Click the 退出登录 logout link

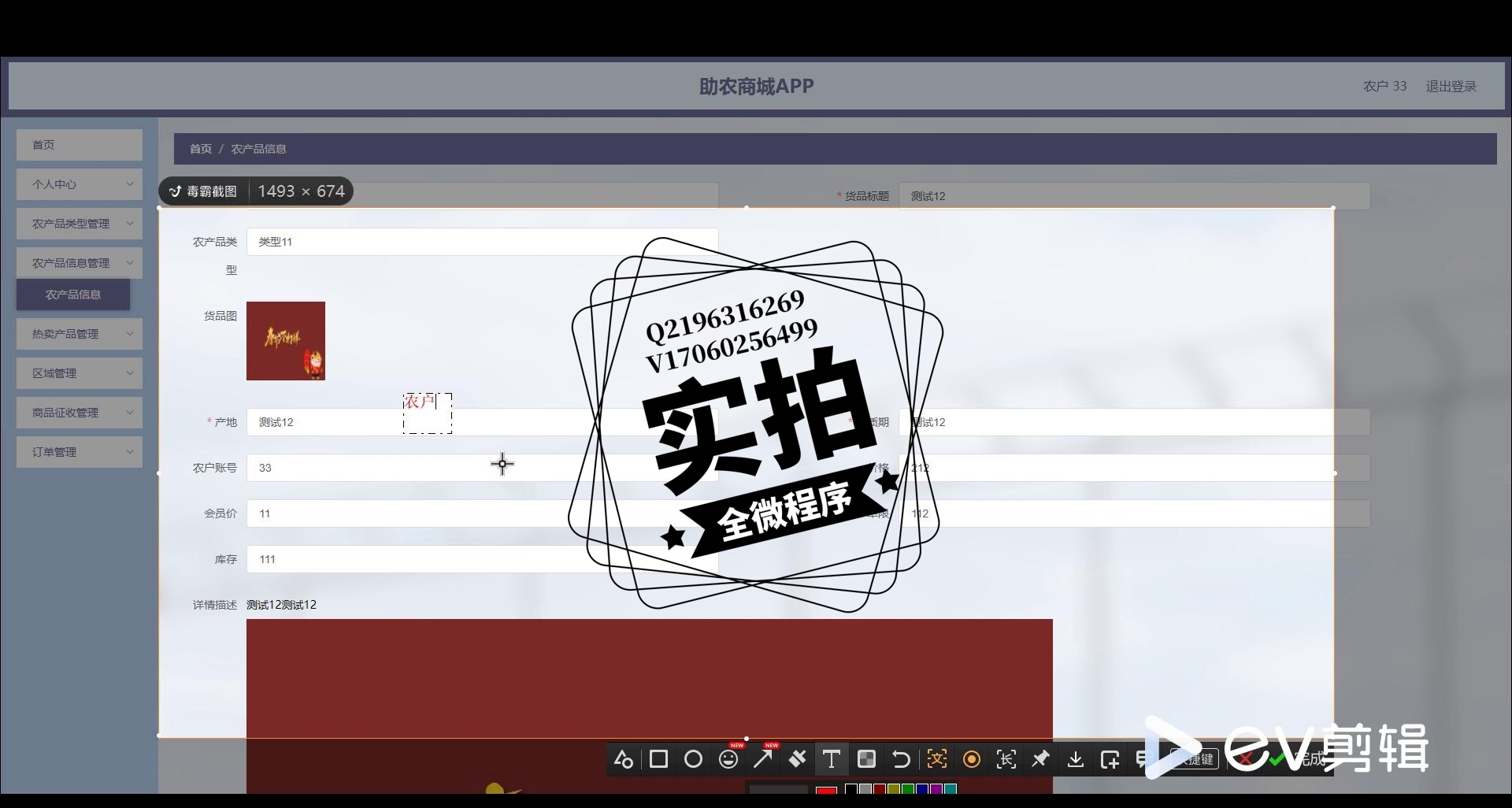1451,86
